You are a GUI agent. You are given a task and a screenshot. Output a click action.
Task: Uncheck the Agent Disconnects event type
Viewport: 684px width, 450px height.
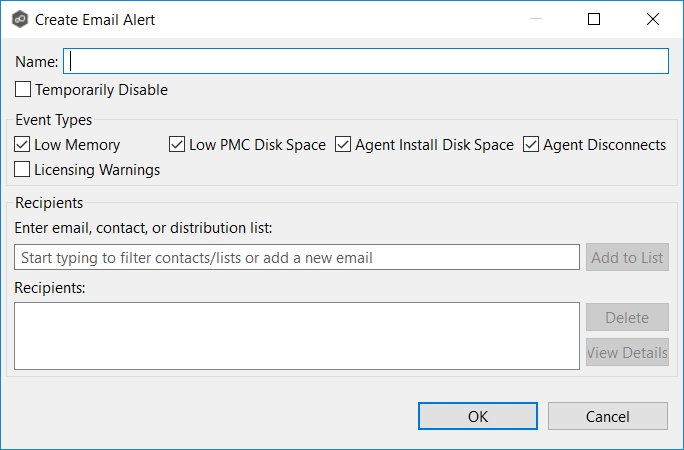click(x=531, y=145)
